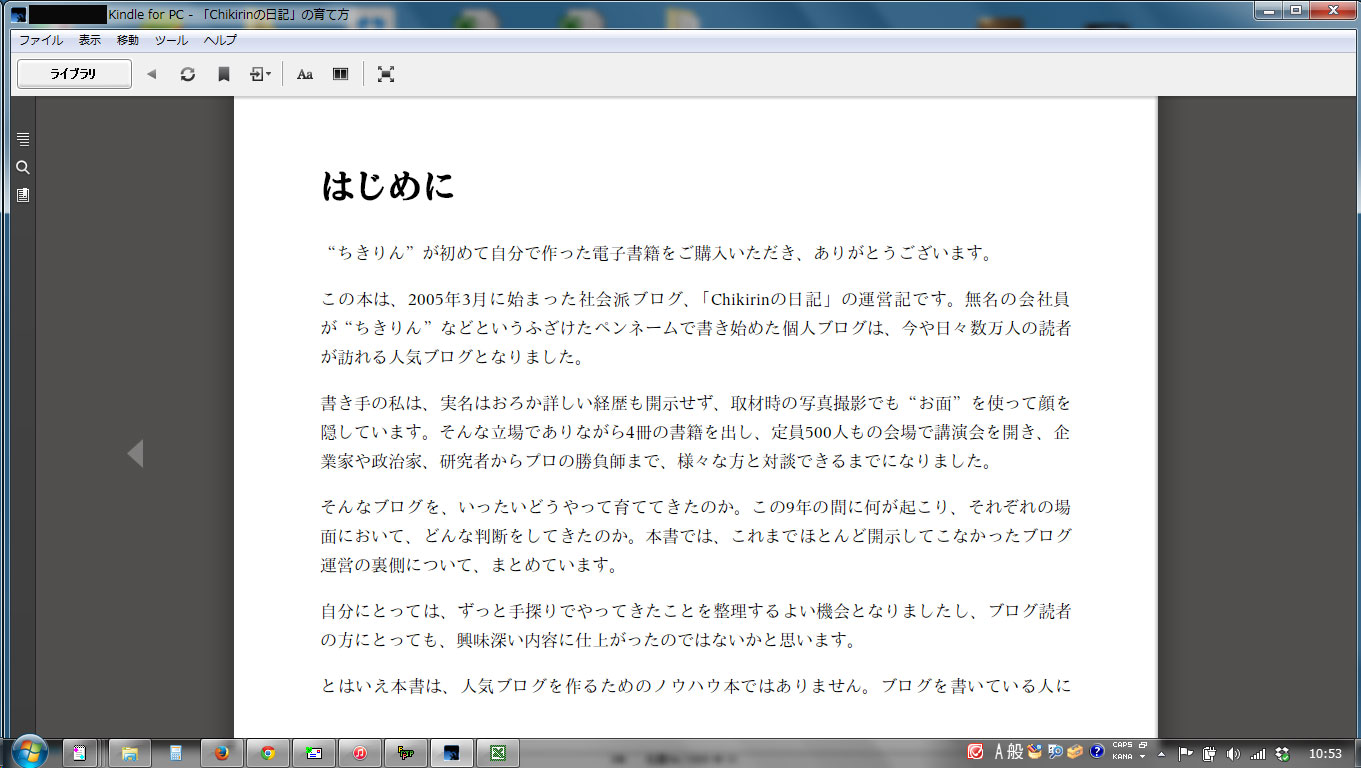Image resolution: width=1361 pixels, height=768 pixels.
Task: Change the column layout view icon
Action: [x=341, y=74]
